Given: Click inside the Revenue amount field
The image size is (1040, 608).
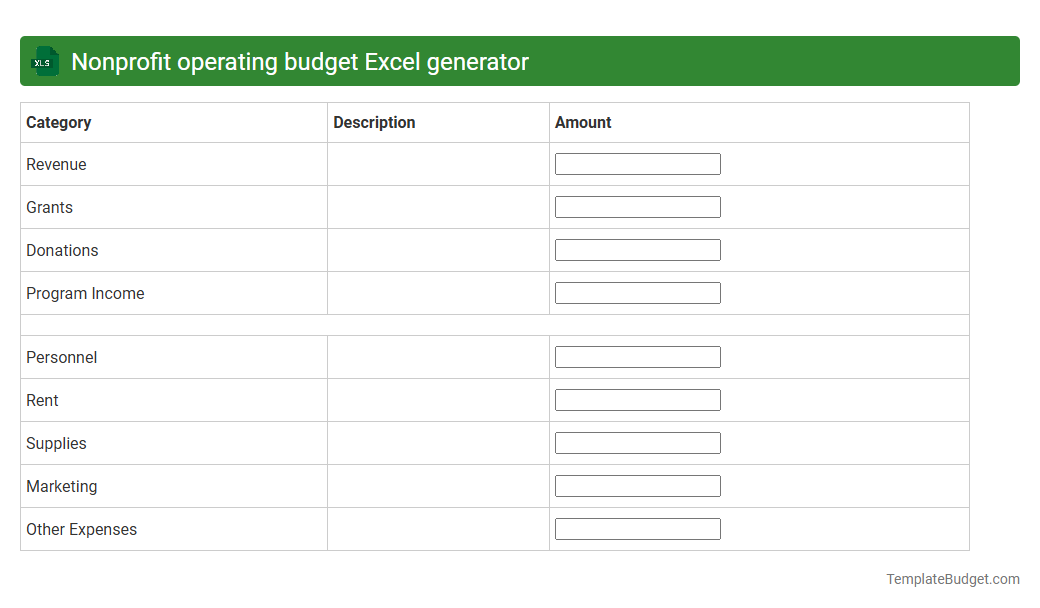Looking at the screenshot, I should coord(637,163).
